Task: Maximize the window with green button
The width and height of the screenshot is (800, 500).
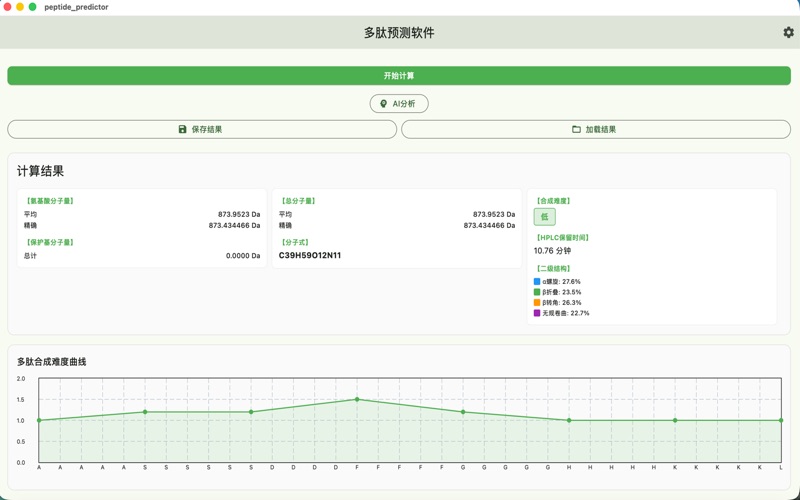Action: pos(32,7)
